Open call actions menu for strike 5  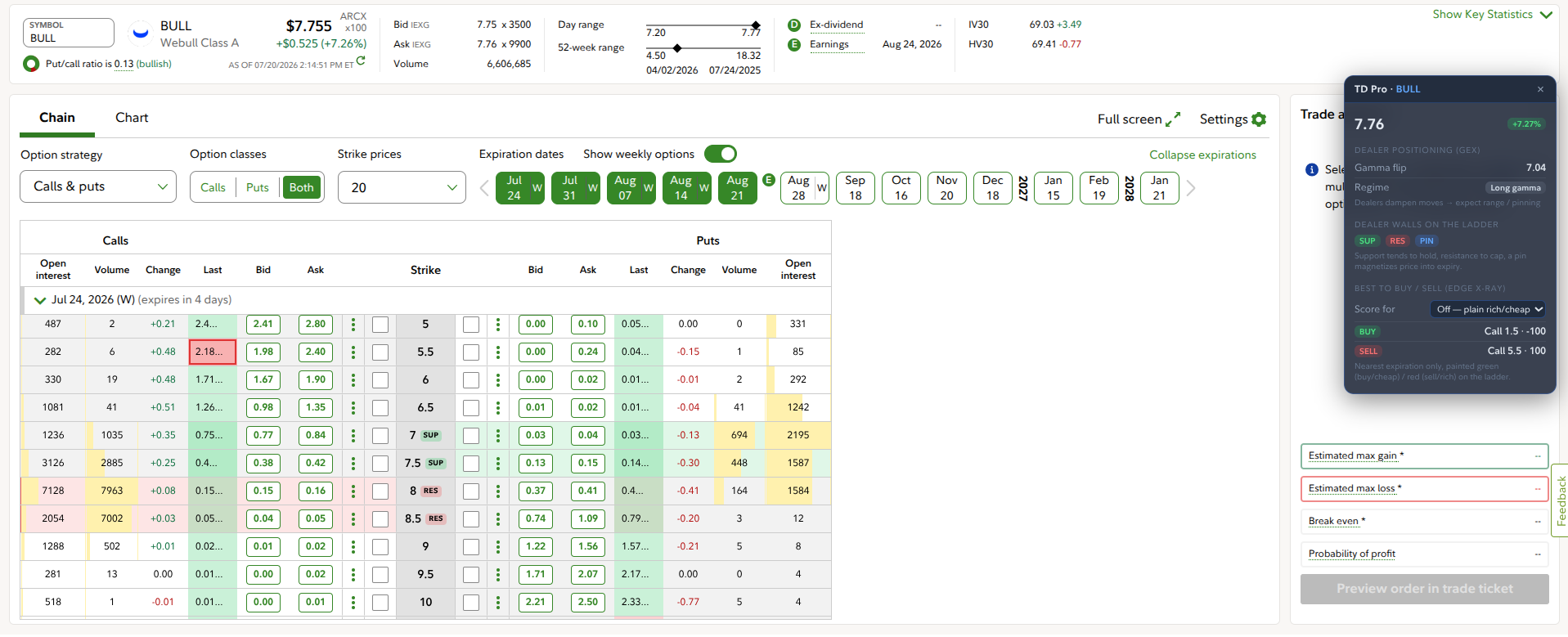[x=353, y=325]
